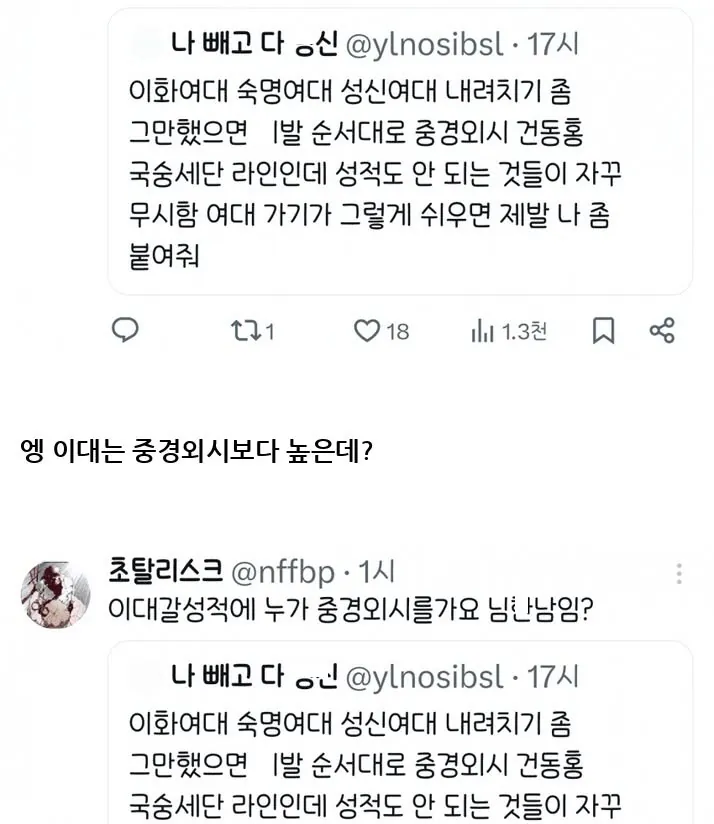The height and width of the screenshot is (824, 714).
Task: Tap the heart icon with 18 likes
Action: (369, 330)
